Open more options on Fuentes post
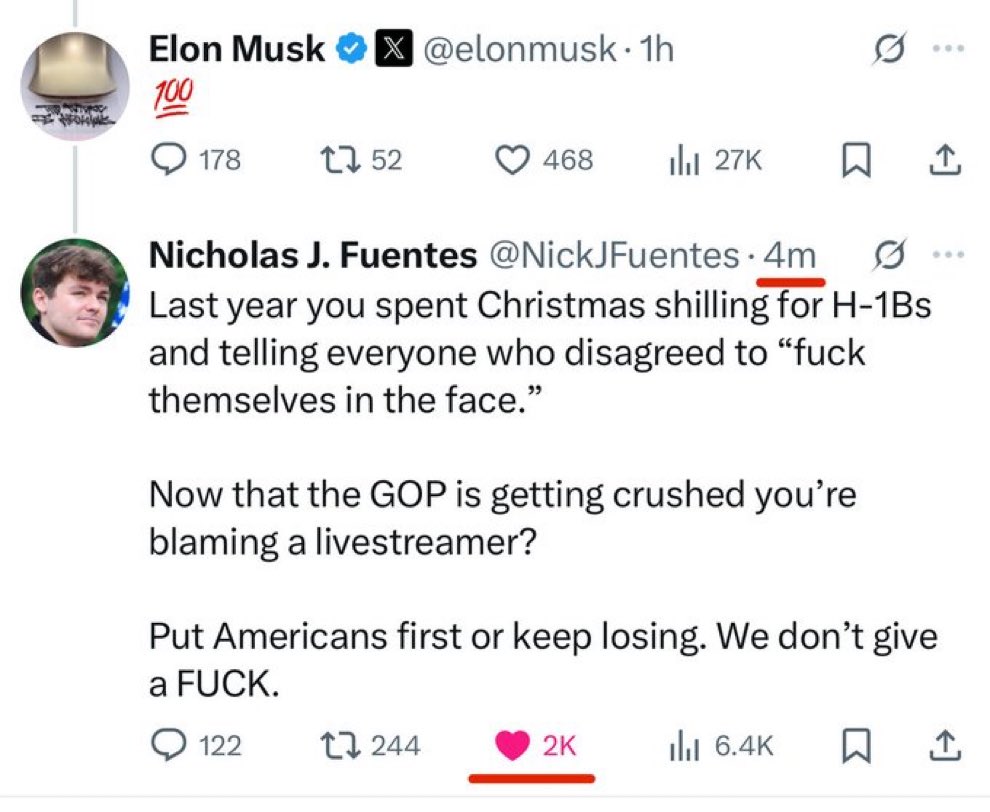This screenshot has height=812, width=990. 948,256
